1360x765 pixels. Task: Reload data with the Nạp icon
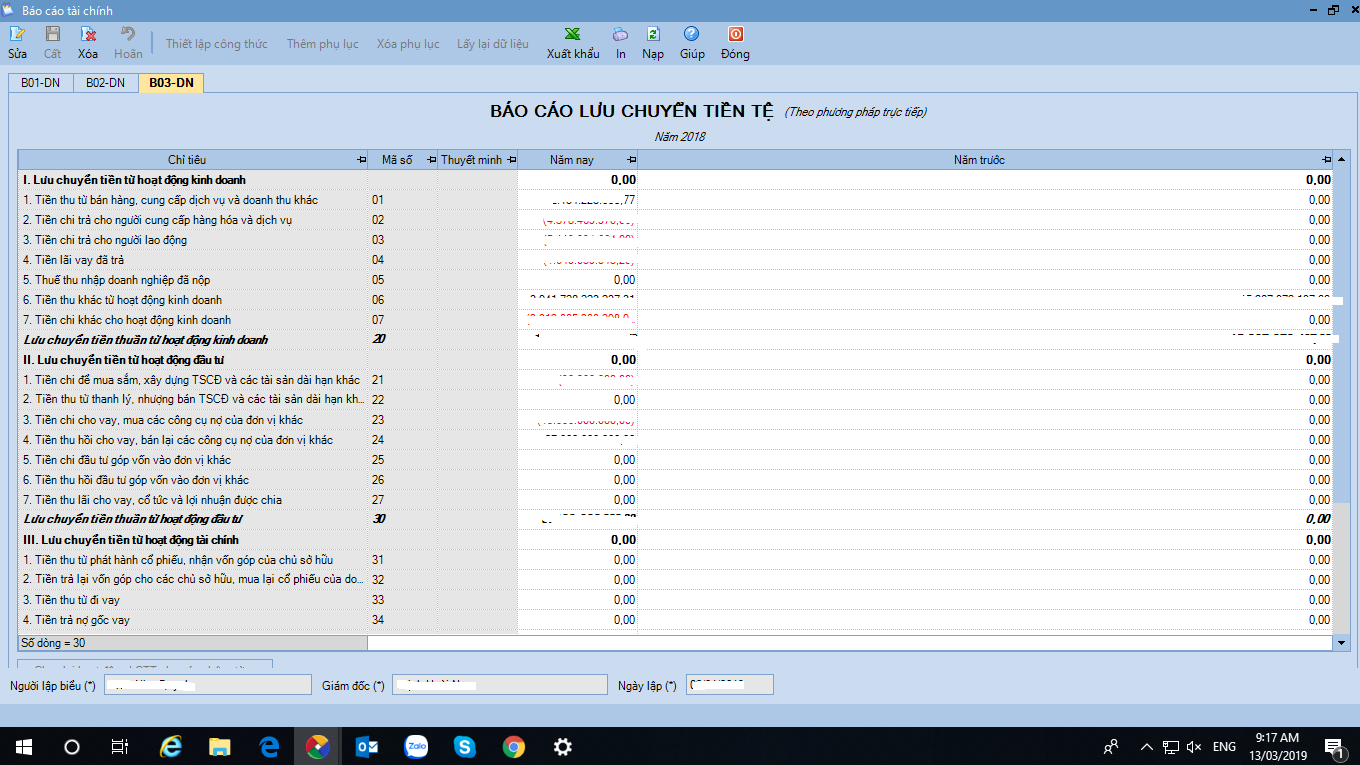click(x=653, y=35)
